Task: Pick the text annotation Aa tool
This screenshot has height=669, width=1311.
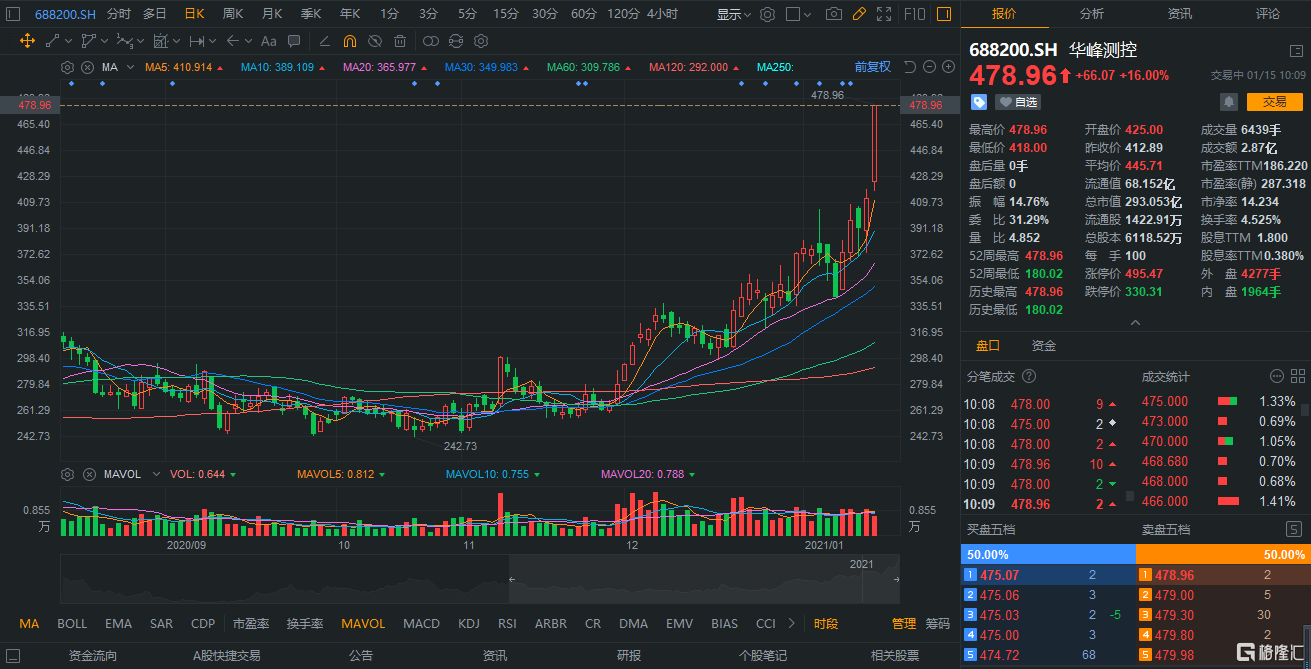Action: [268, 41]
